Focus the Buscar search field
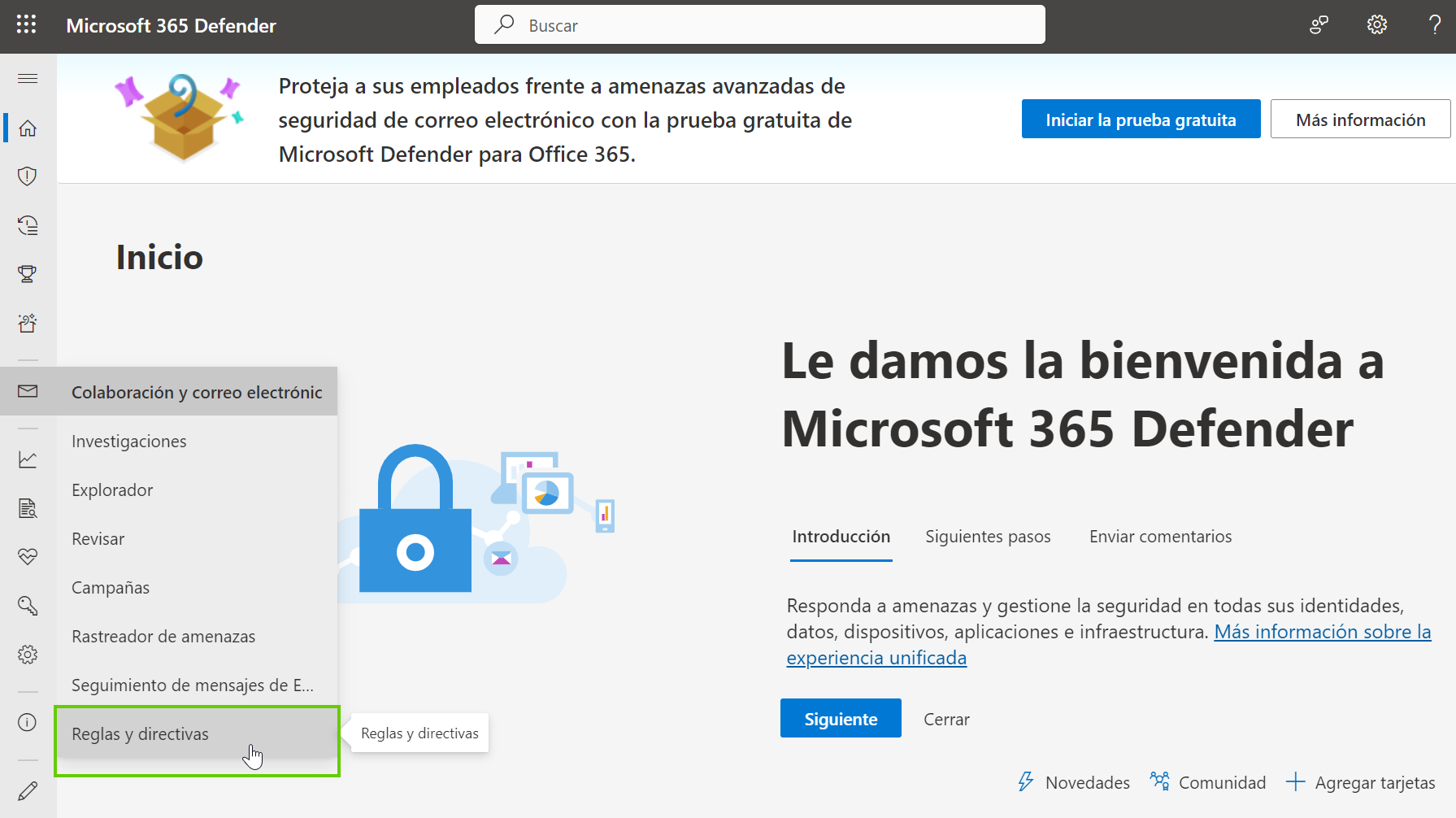 pyautogui.click(x=760, y=24)
